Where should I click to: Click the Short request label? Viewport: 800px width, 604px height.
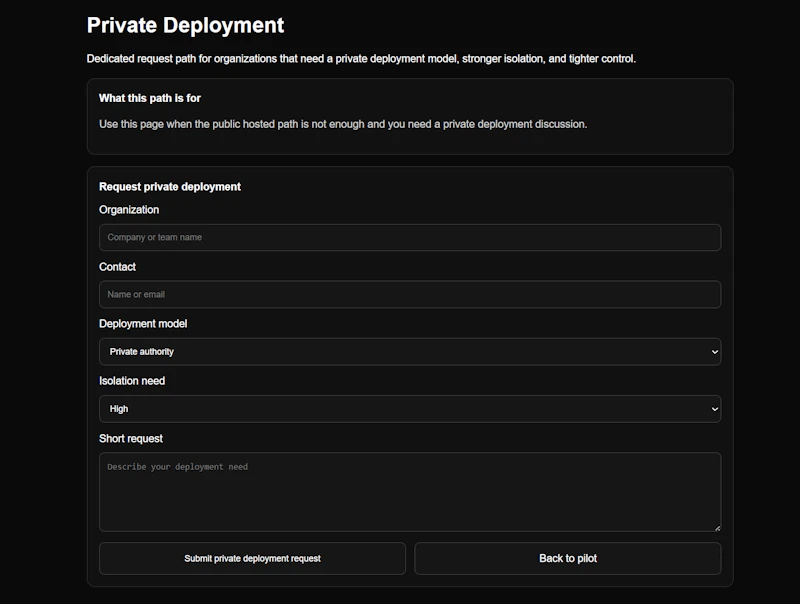tap(131, 438)
